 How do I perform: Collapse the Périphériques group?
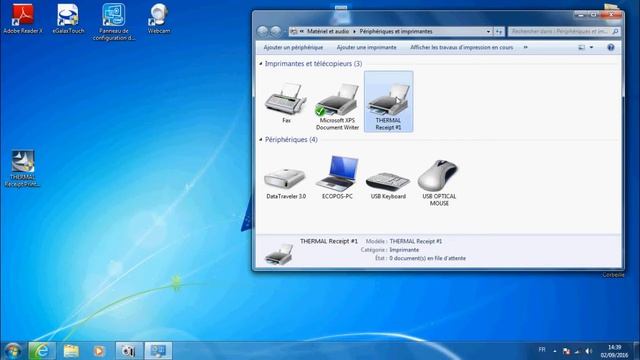261,140
